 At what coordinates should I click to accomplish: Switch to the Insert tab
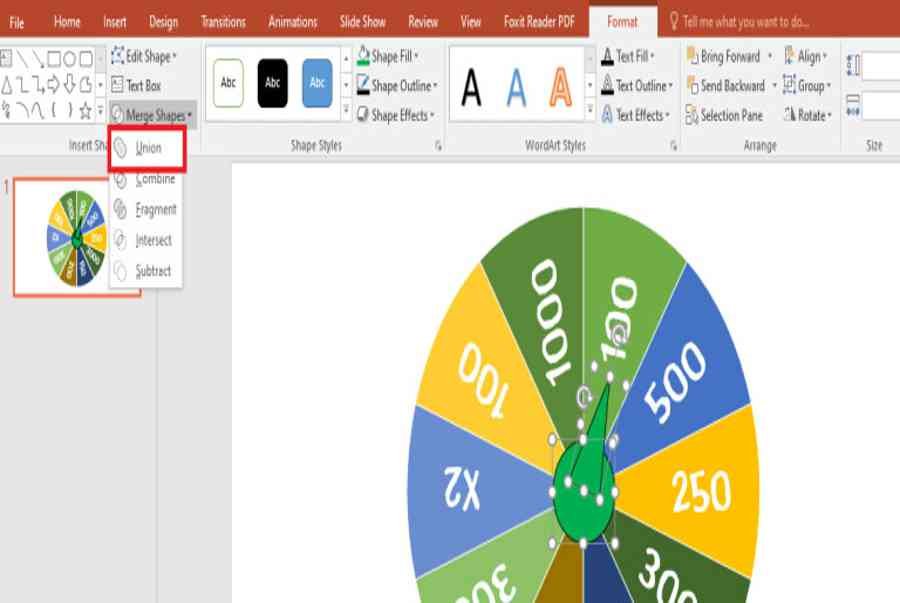click(114, 22)
